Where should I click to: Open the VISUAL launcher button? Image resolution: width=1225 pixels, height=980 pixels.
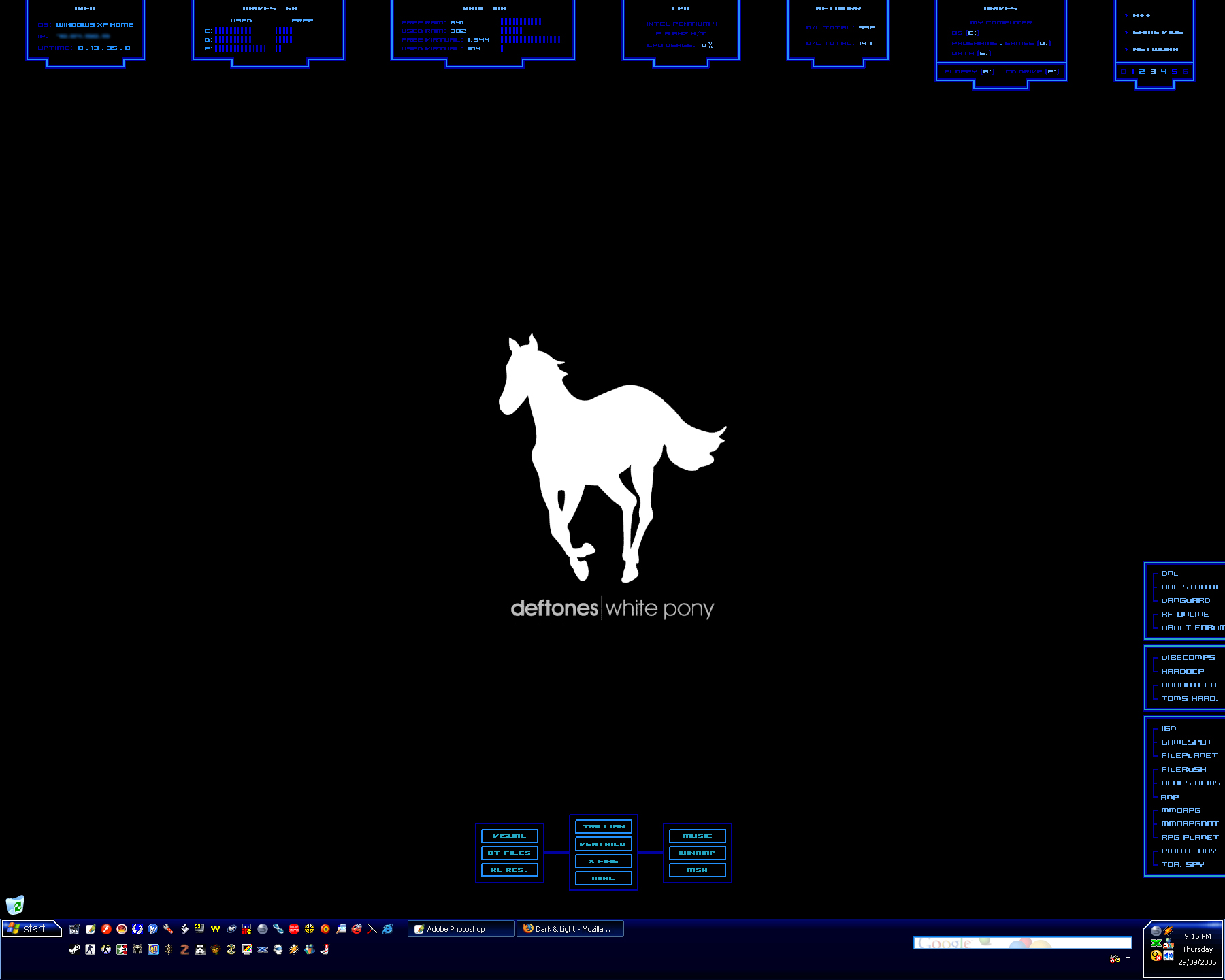(510, 836)
